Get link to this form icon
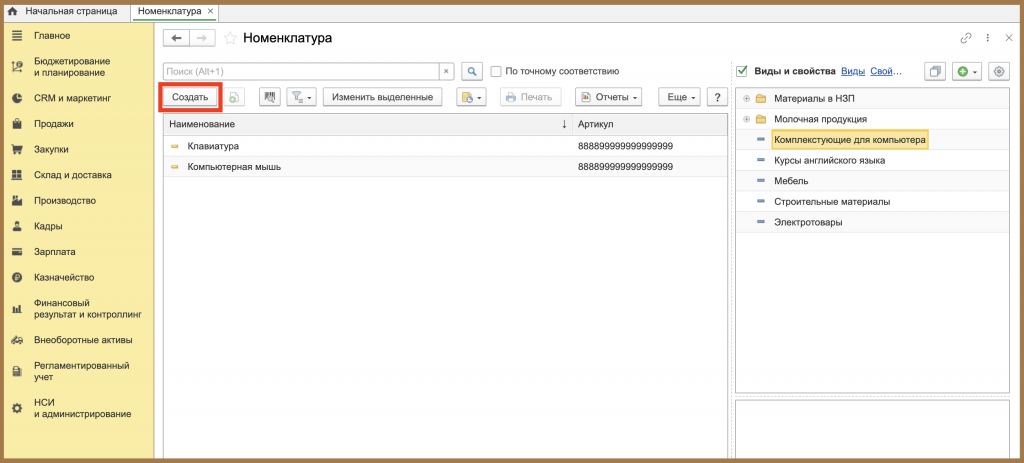 coord(966,38)
